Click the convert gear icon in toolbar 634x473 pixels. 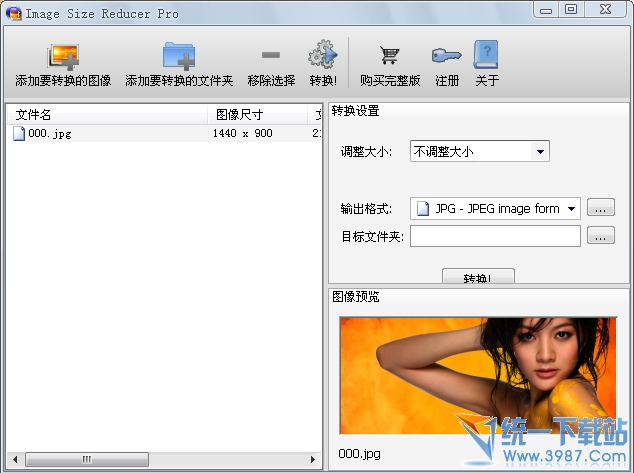pyautogui.click(x=322, y=56)
